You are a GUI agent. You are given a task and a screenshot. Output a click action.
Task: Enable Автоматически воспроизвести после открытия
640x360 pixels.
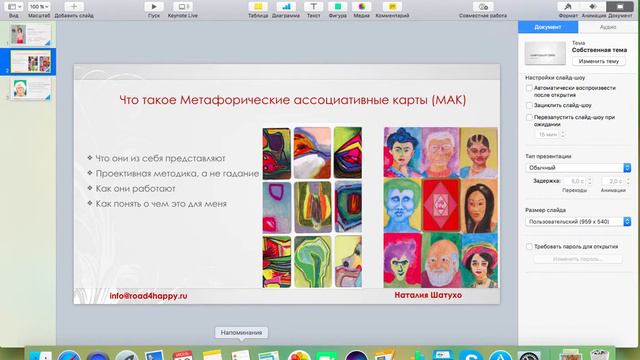[529, 88]
